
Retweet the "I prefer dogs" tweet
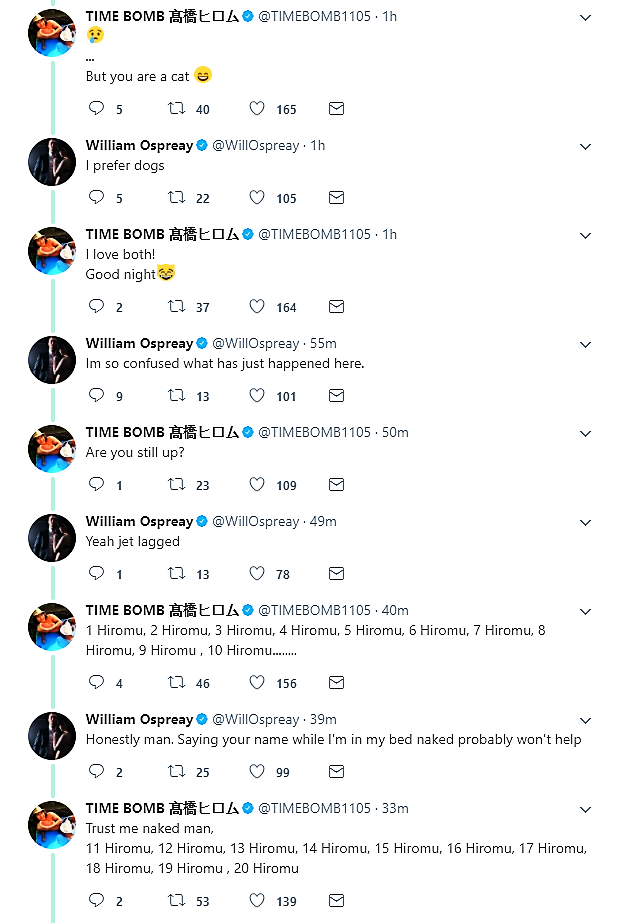pyautogui.click(x=177, y=198)
